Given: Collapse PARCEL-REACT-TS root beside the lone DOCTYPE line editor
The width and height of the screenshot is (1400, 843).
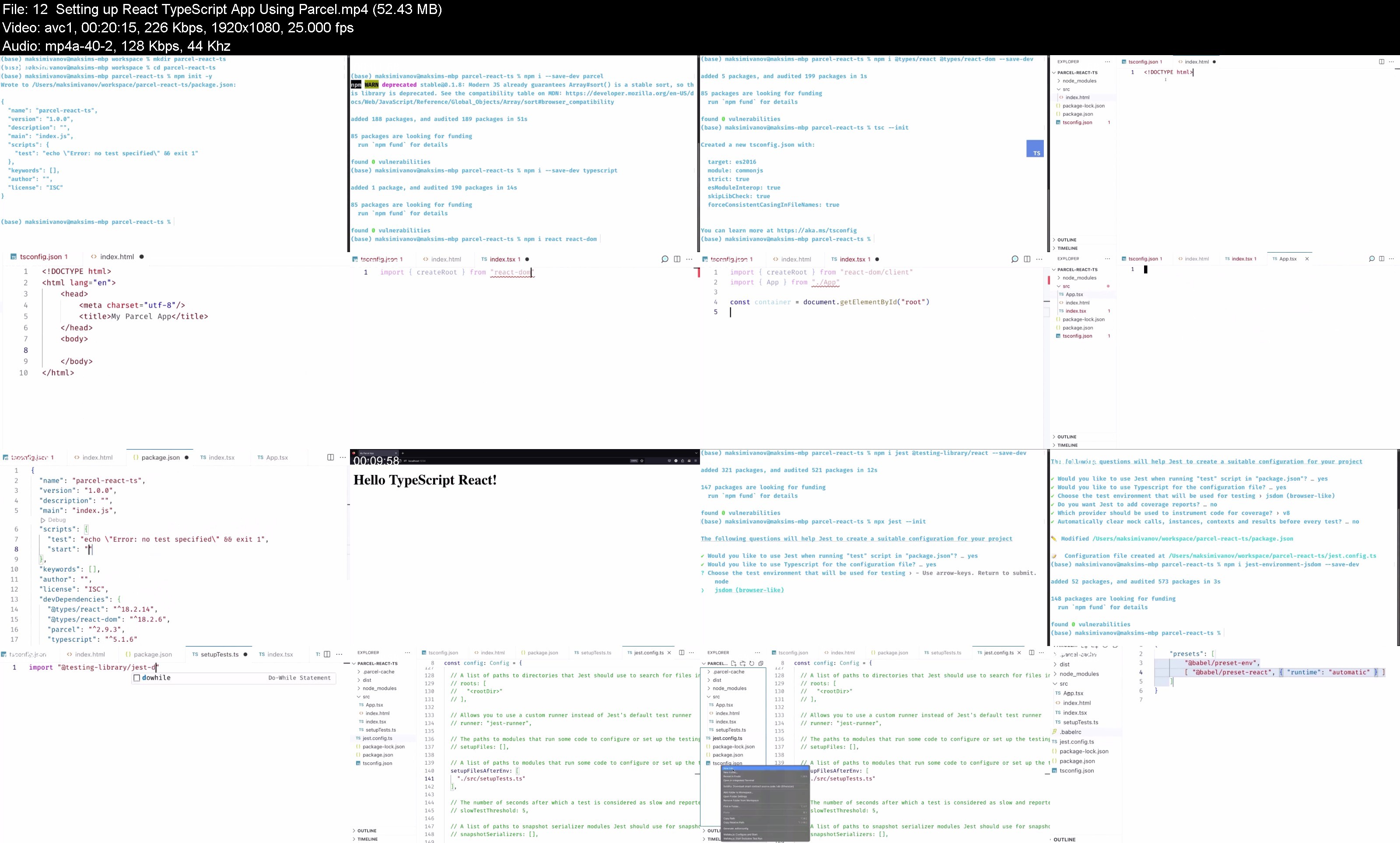Looking at the screenshot, I should [x=1053, y=73].
